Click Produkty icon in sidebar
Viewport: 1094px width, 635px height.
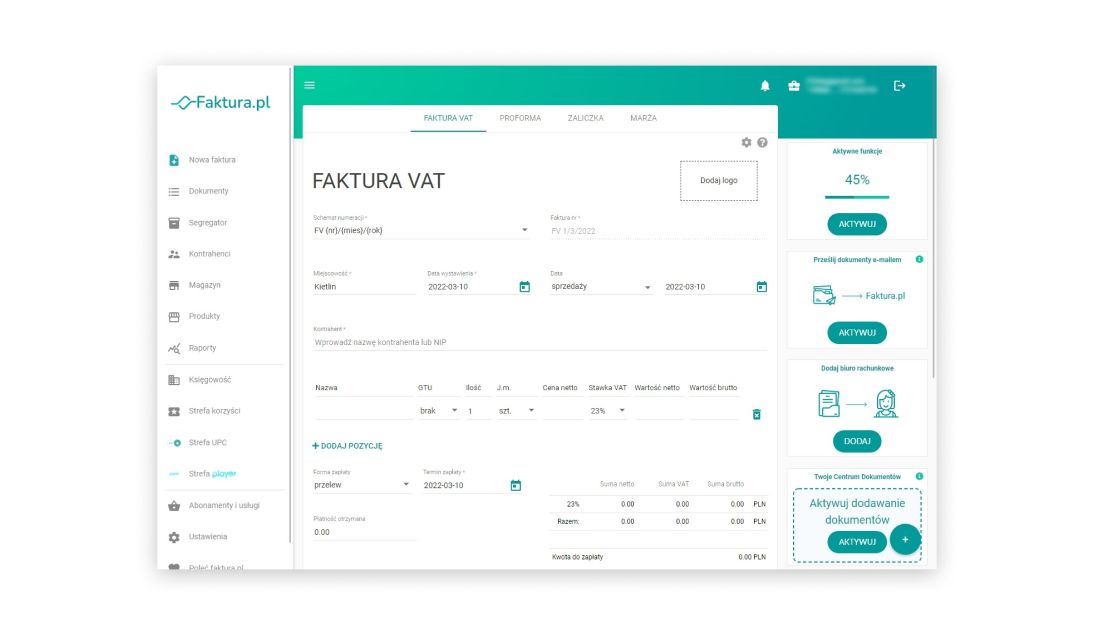click(174, 317)
